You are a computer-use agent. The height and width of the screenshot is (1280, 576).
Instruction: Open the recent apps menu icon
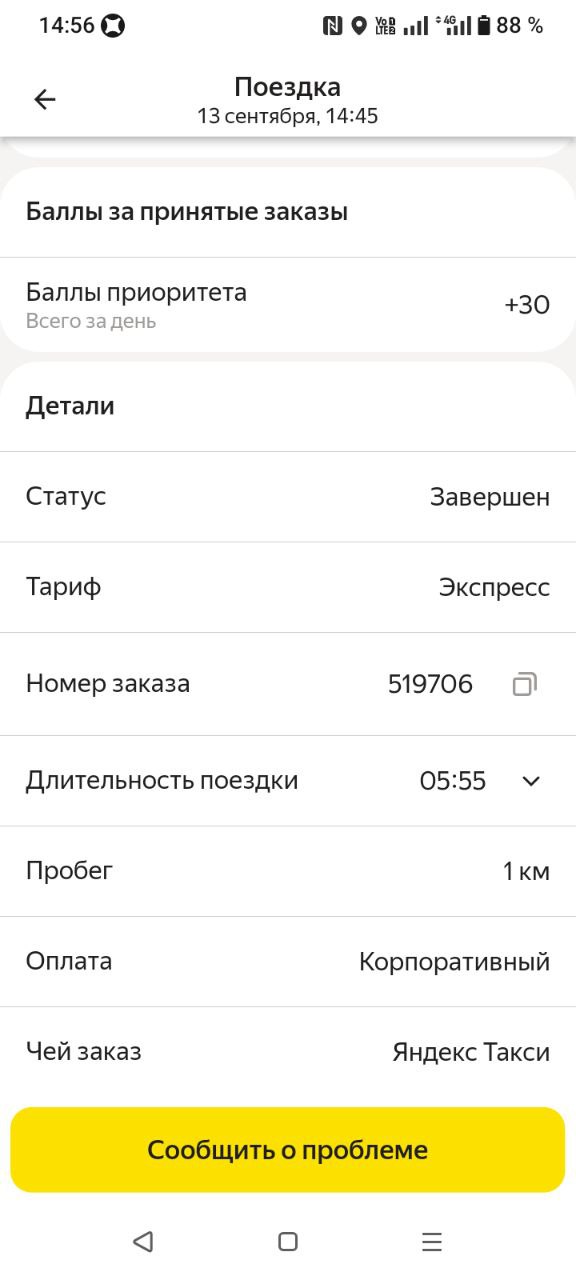432,1241
